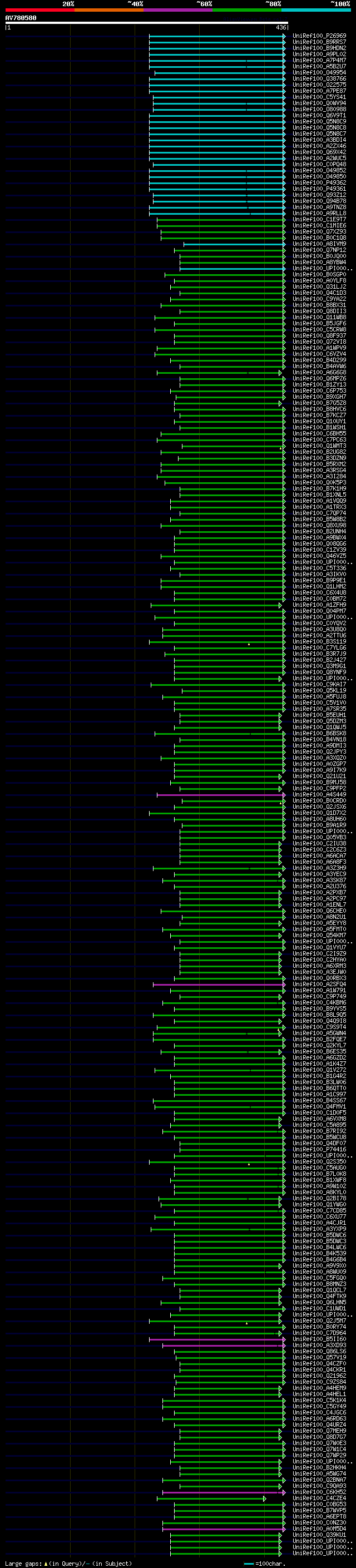Image resolution: width=356 pixels, height=1568 pixels.
Task: Click the 436 query end position label
Action: click(280, 27)
